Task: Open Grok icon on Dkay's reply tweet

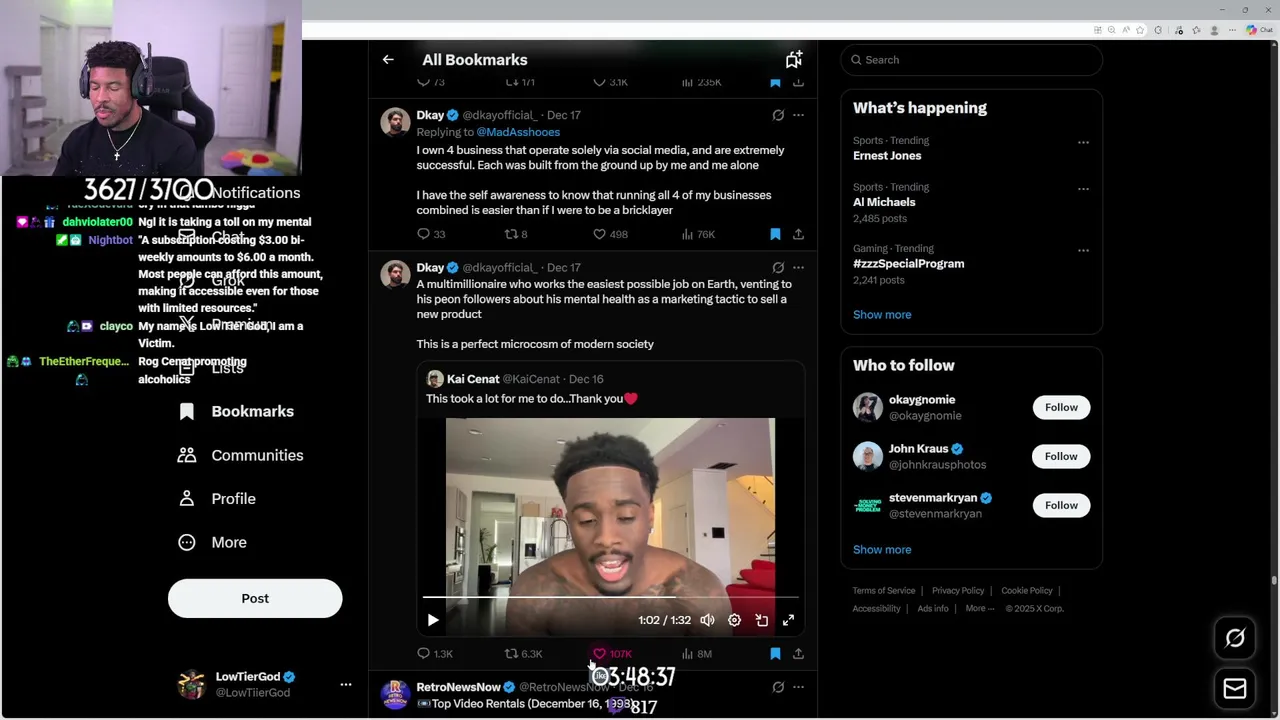Action: (778, 115)
